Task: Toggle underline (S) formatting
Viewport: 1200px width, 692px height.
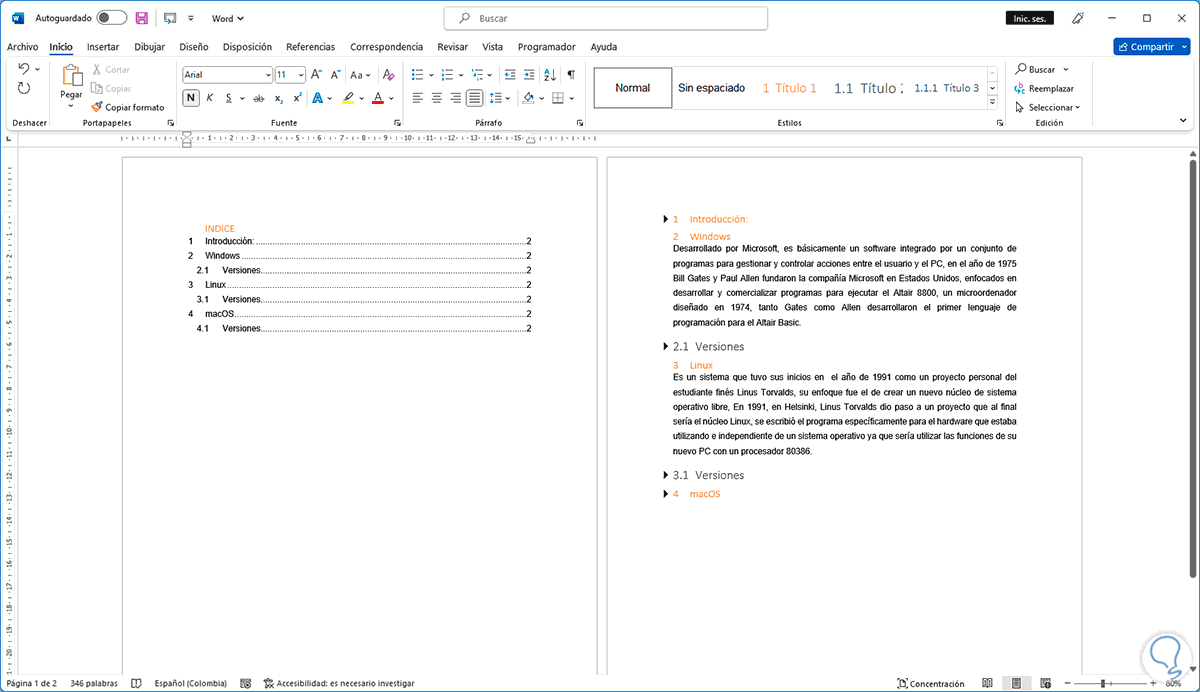Action: click(x=228, y=98)
